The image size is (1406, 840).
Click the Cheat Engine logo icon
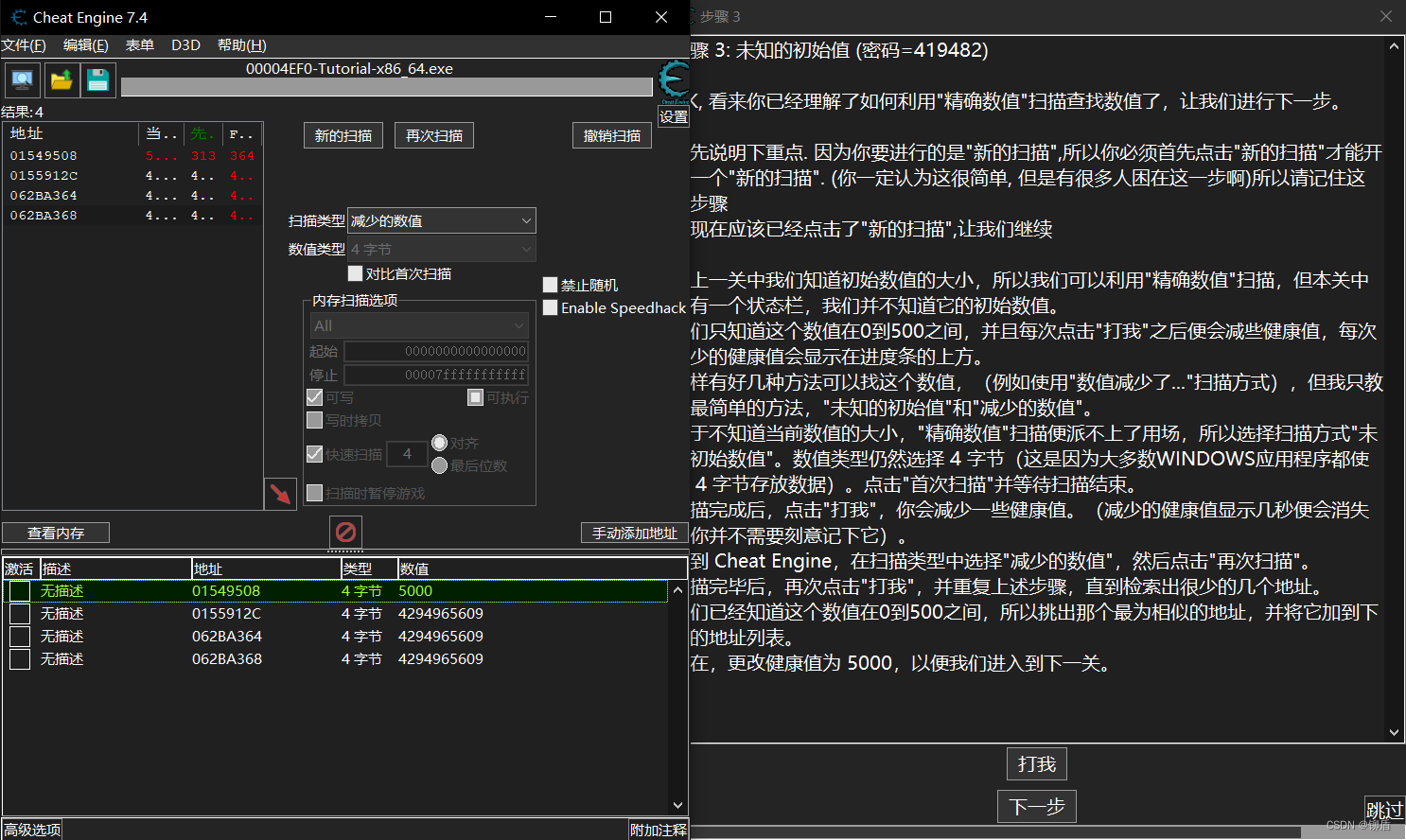tap(674, 82)
